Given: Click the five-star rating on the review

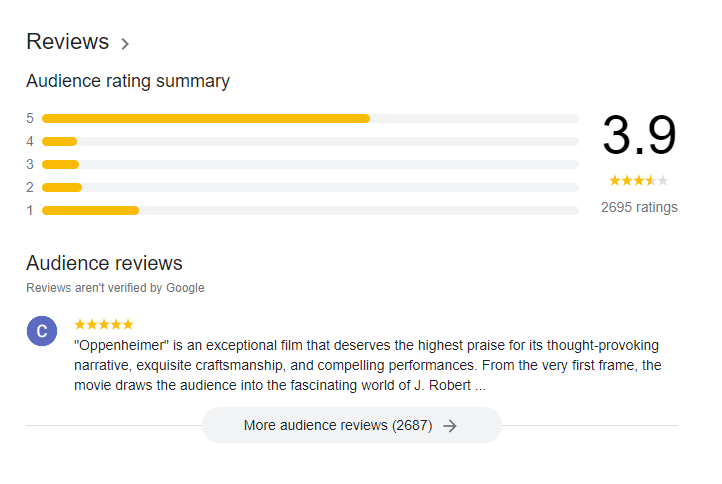Looking at the screenshot, I should click(104, 325).
